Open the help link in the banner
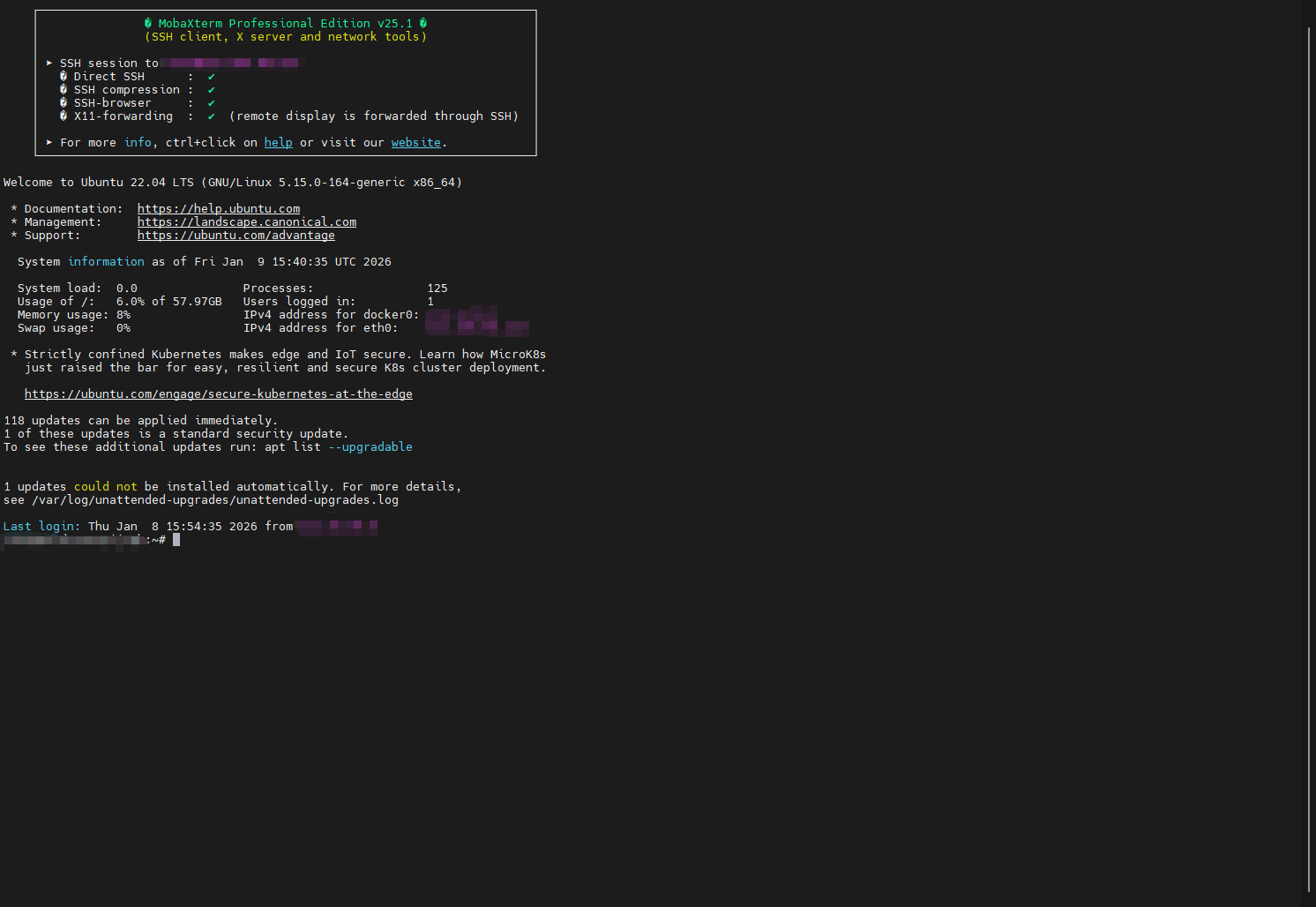The image size is (1316, 907). coord(278,142)
